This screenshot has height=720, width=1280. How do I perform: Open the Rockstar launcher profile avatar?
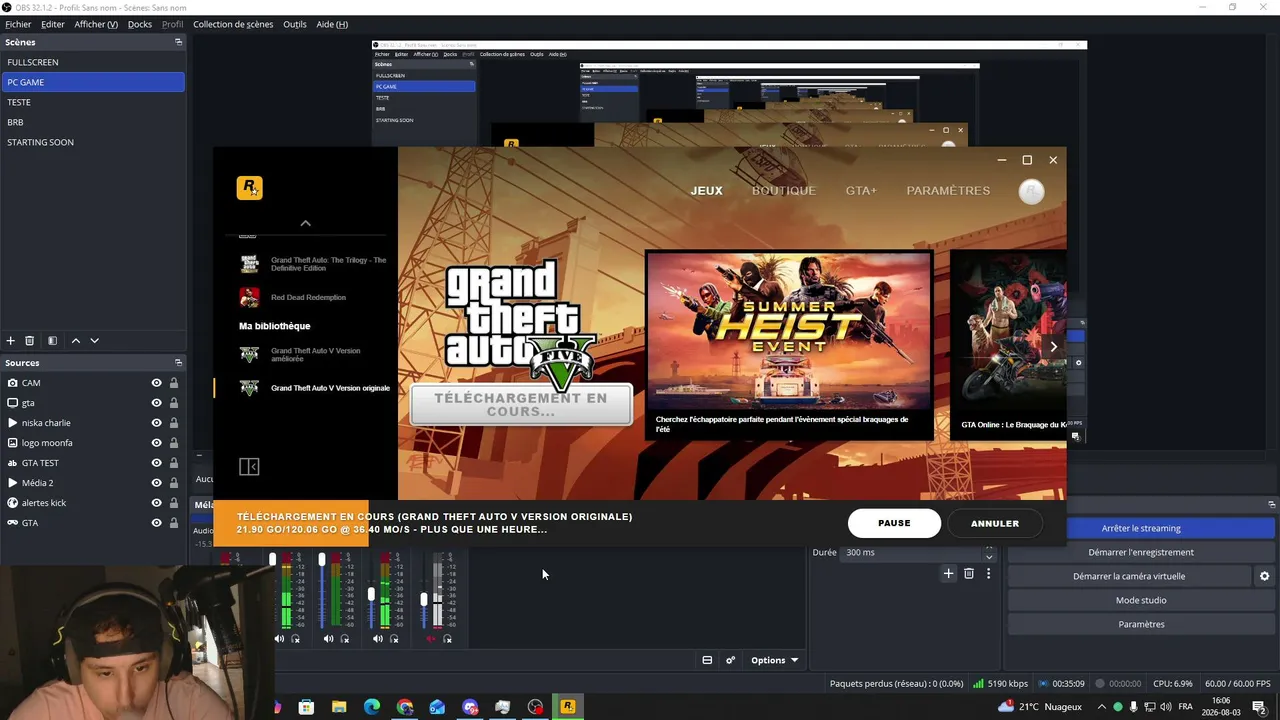click(1031, 191)
